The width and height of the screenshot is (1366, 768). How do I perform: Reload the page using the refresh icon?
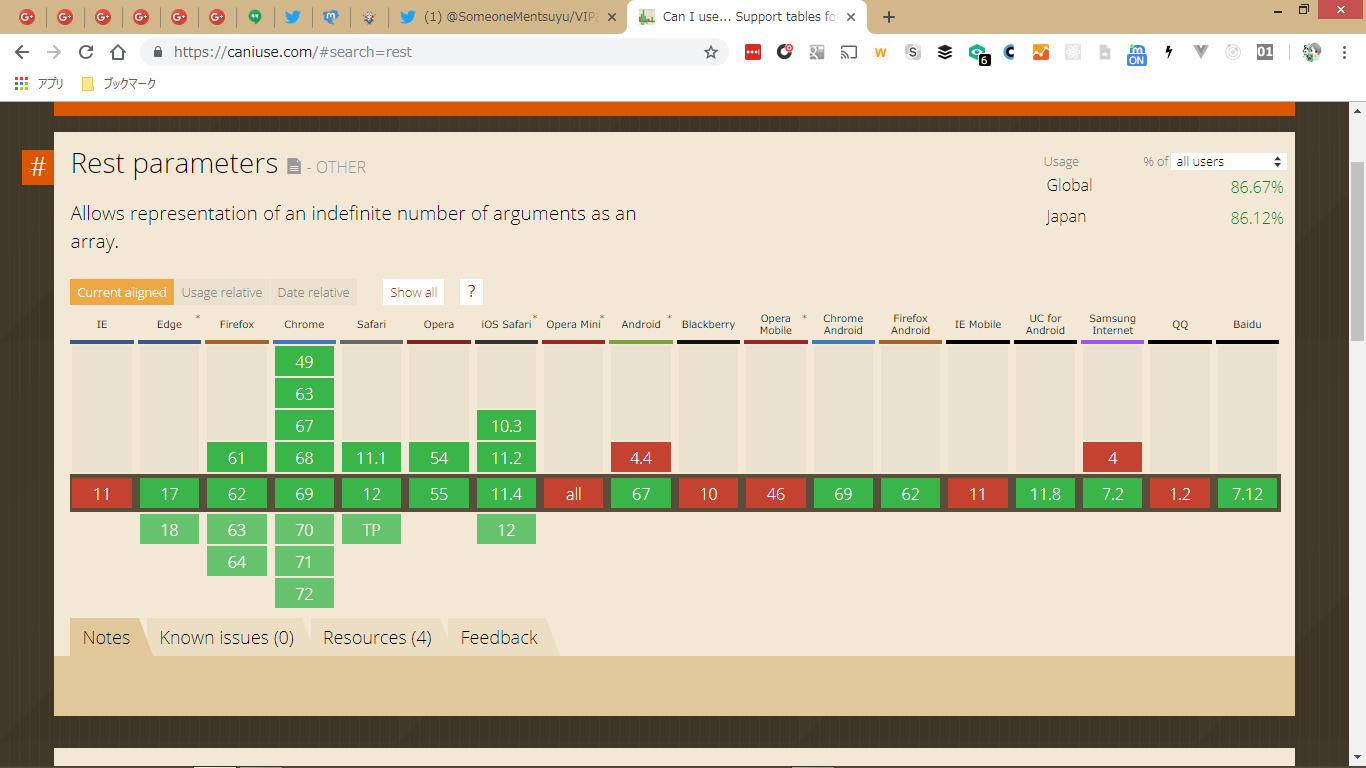(86, 52)
